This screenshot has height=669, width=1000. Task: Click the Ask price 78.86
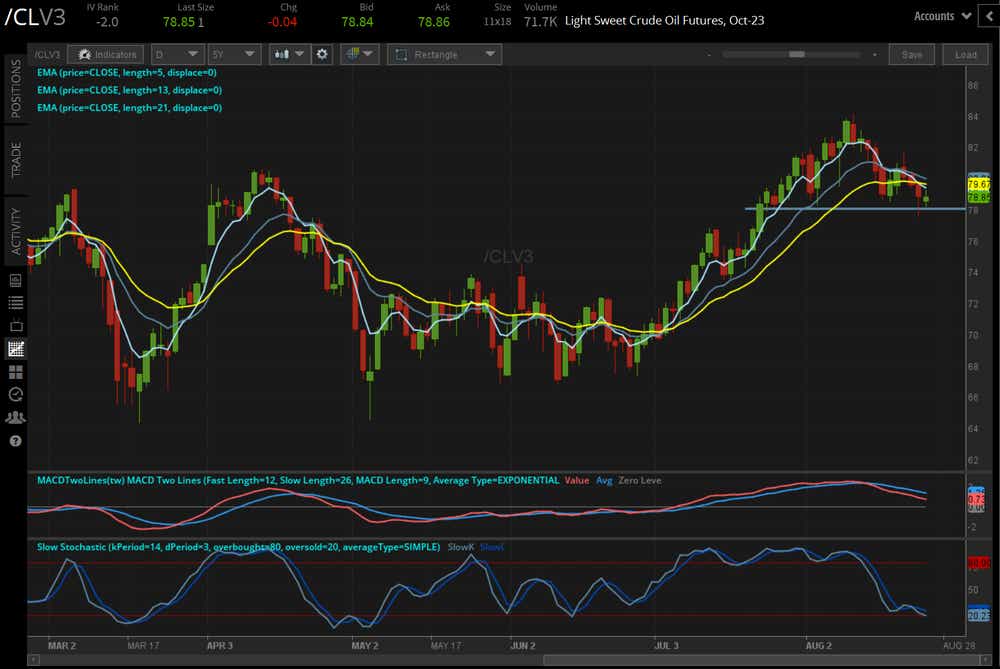[434, 22]
